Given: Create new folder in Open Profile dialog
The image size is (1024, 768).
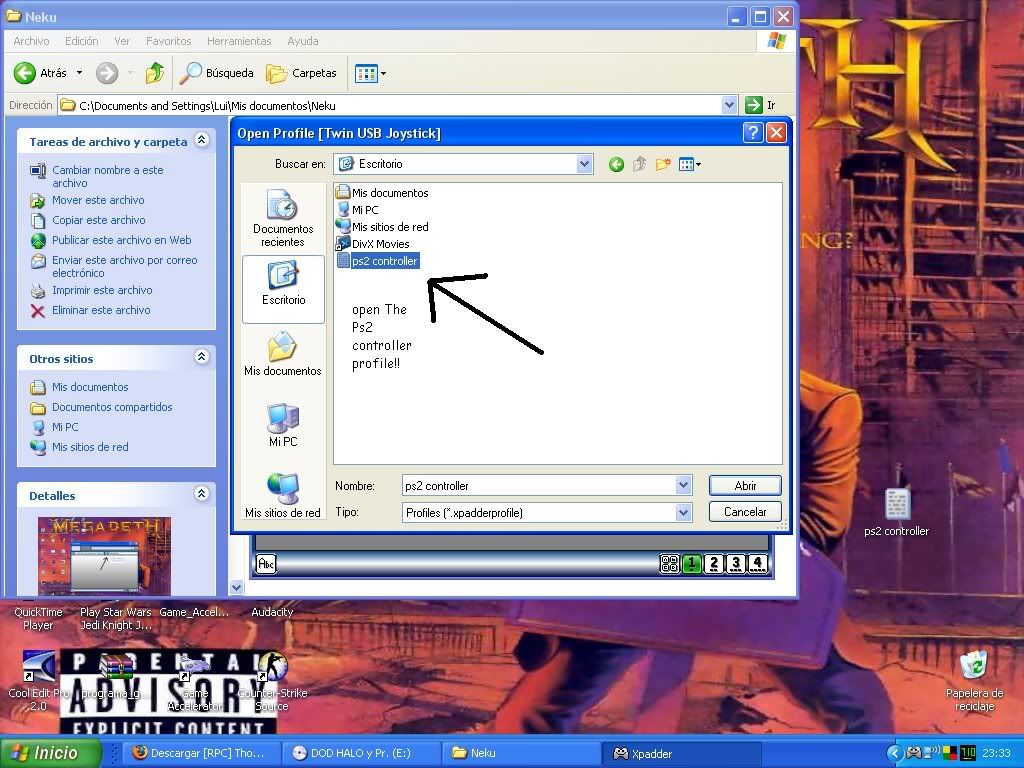Looking at the screenshot, I should pos(663,165).
